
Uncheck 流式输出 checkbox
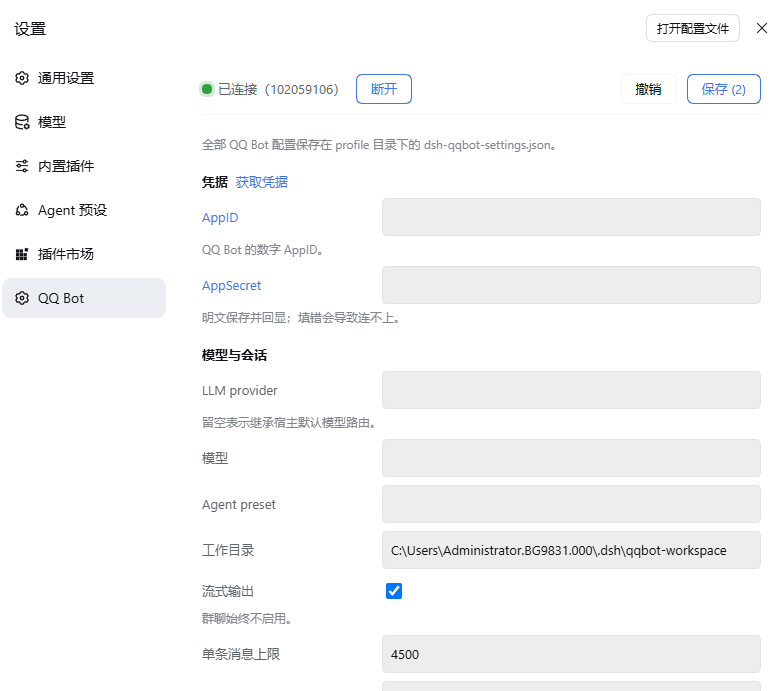click(394, 591)
